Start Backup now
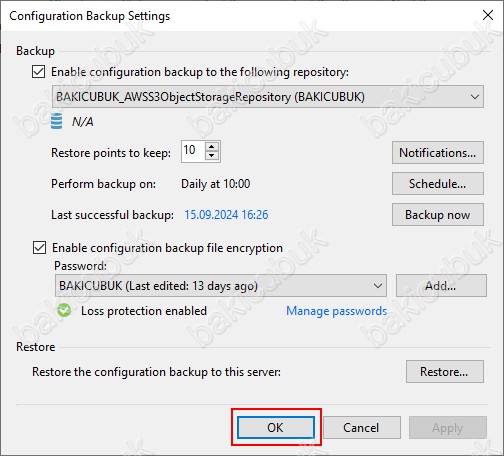 tap(438, 215)
